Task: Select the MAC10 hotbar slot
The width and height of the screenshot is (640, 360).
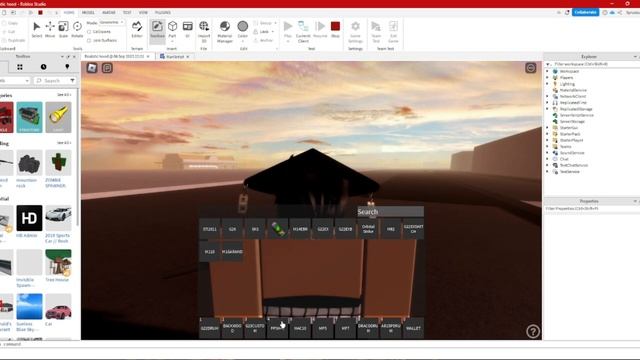Action: [300, 328]
